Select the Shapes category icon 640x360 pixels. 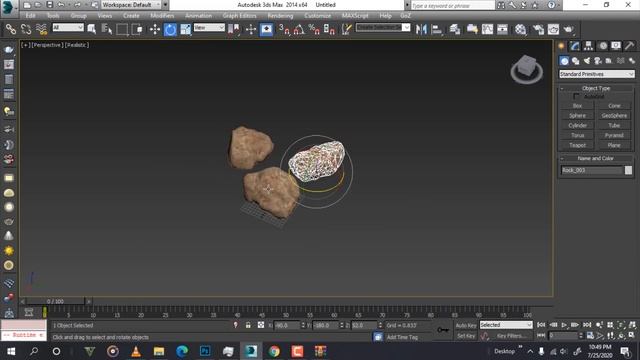[576, 61]
